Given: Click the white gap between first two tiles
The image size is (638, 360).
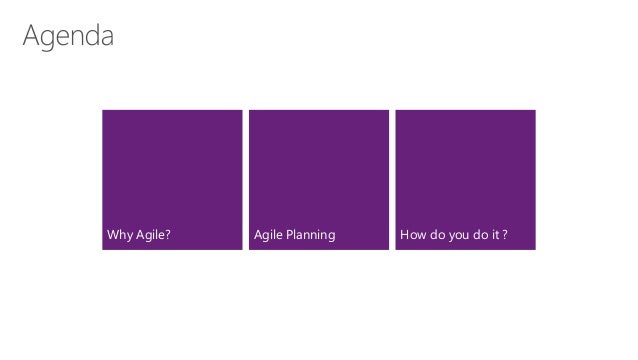Looking at the screenshot, I should tap(246, 180).
